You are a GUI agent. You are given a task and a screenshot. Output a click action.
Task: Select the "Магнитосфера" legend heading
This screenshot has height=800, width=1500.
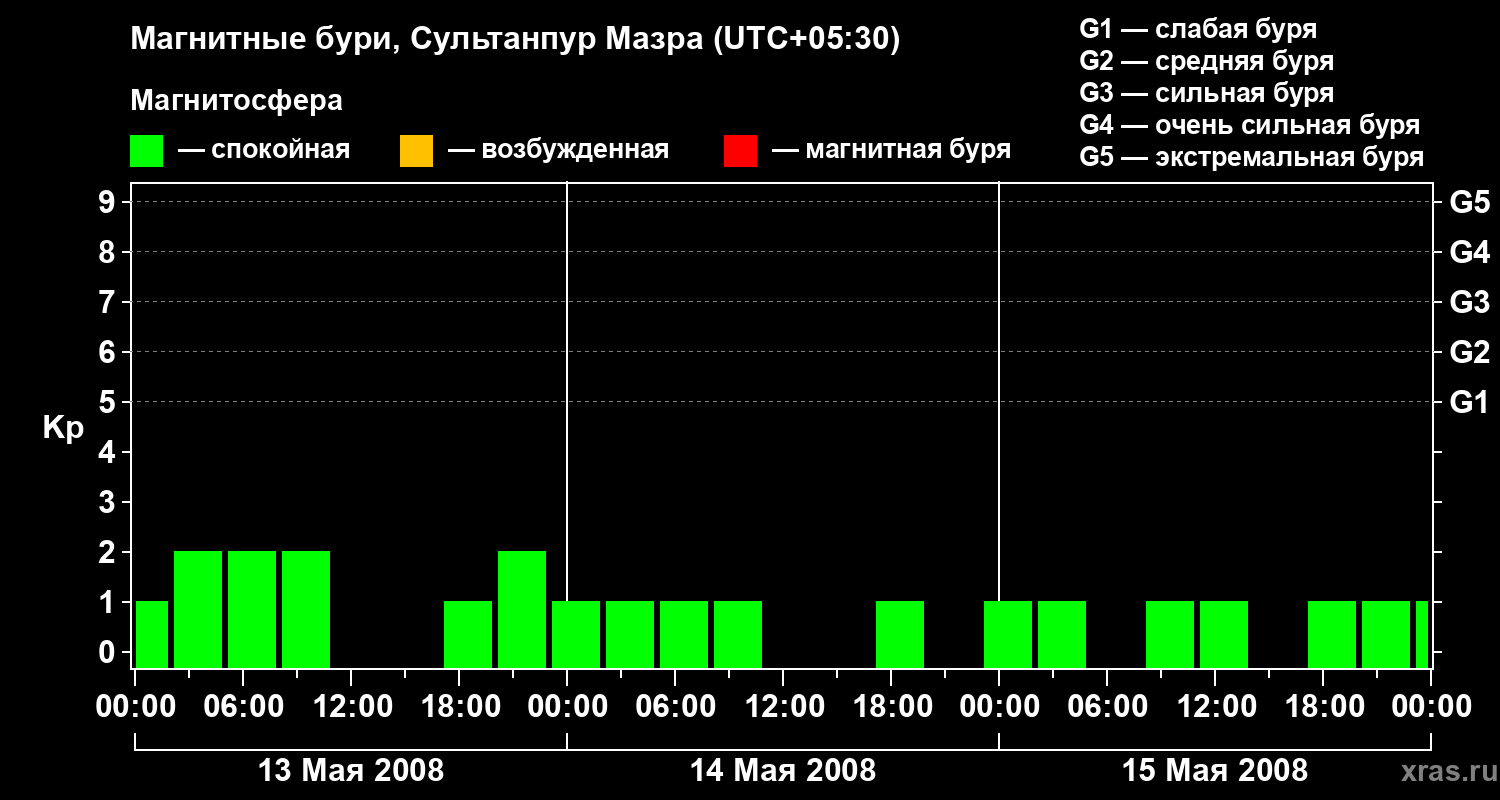(x=237, y=101)
